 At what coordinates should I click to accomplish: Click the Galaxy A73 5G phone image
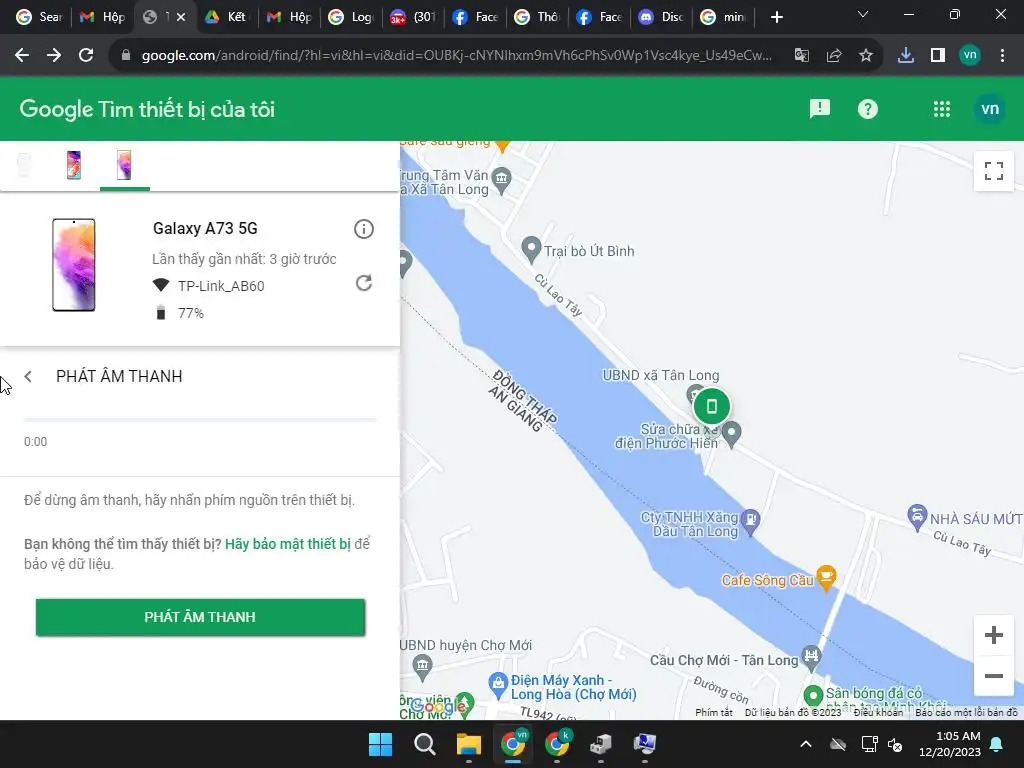pyautogui.click(x=74, y=264)
